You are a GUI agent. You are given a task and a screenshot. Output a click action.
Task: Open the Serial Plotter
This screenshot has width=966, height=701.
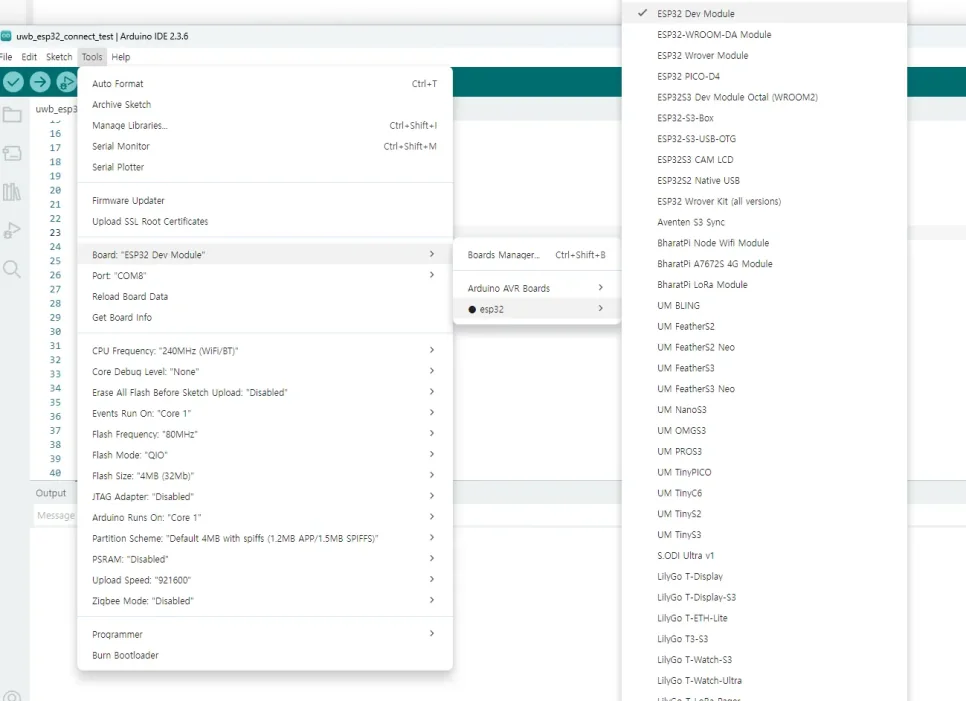click(x=265, y=167)
